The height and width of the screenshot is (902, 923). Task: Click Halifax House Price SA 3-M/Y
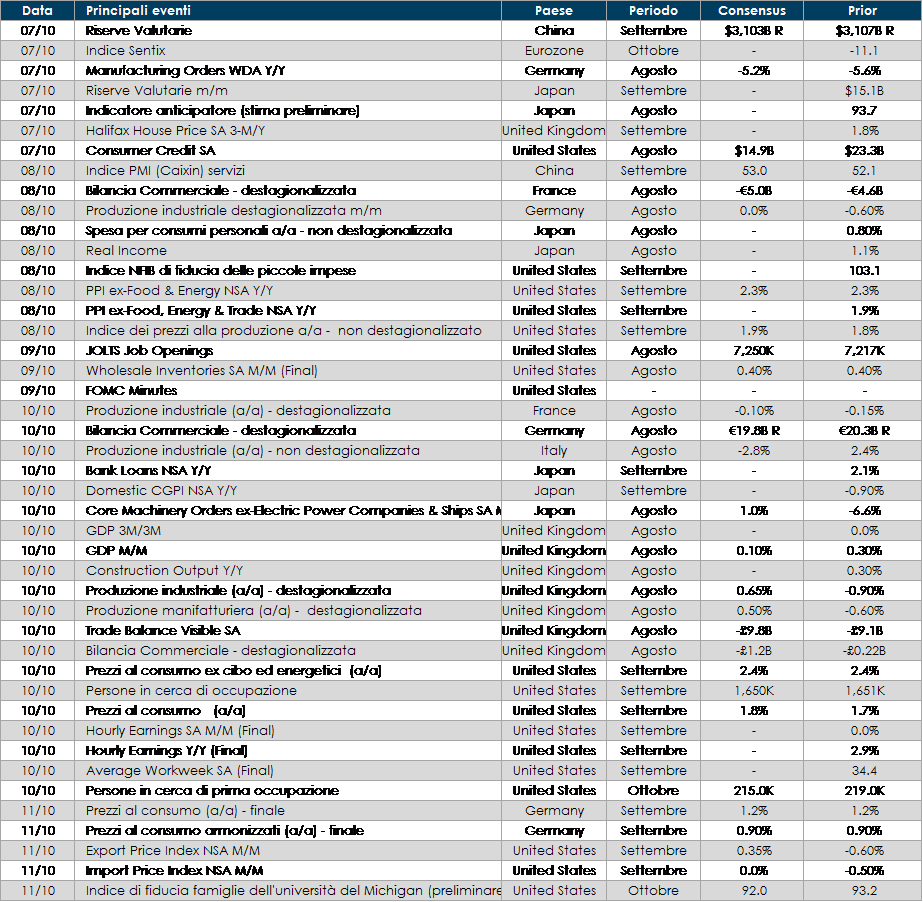[x=175, y=130]
